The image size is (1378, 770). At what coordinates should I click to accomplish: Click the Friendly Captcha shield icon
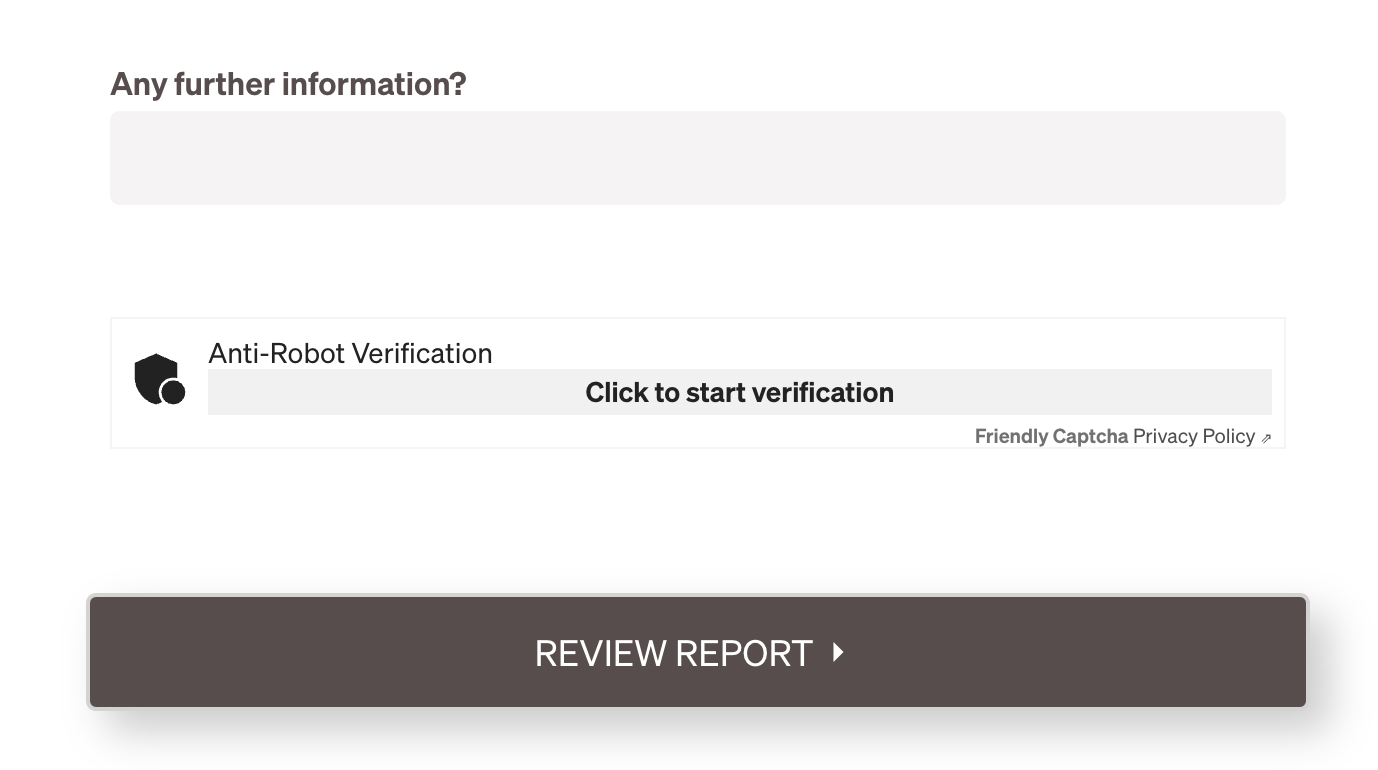[160, 379]
